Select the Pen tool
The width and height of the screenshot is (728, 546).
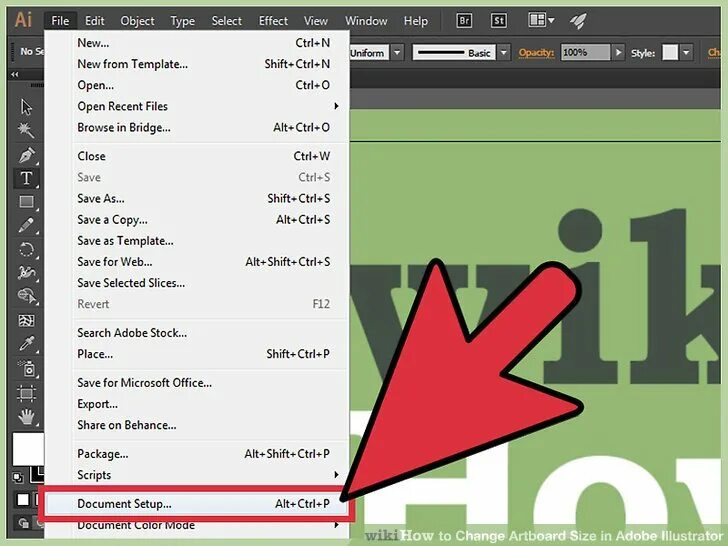coord(26,155)
